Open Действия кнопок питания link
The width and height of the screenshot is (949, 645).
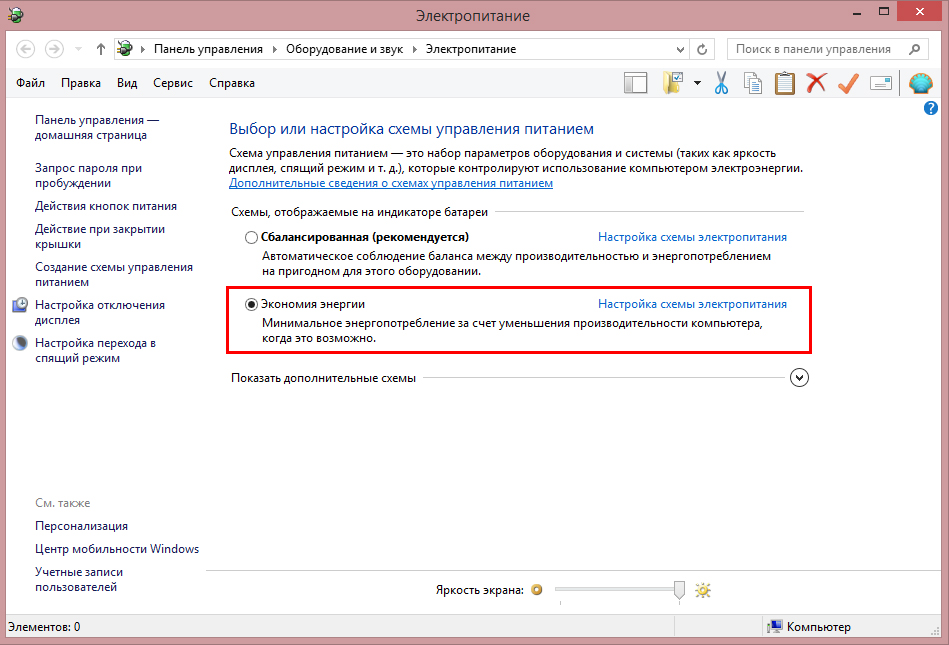[106, 206]
